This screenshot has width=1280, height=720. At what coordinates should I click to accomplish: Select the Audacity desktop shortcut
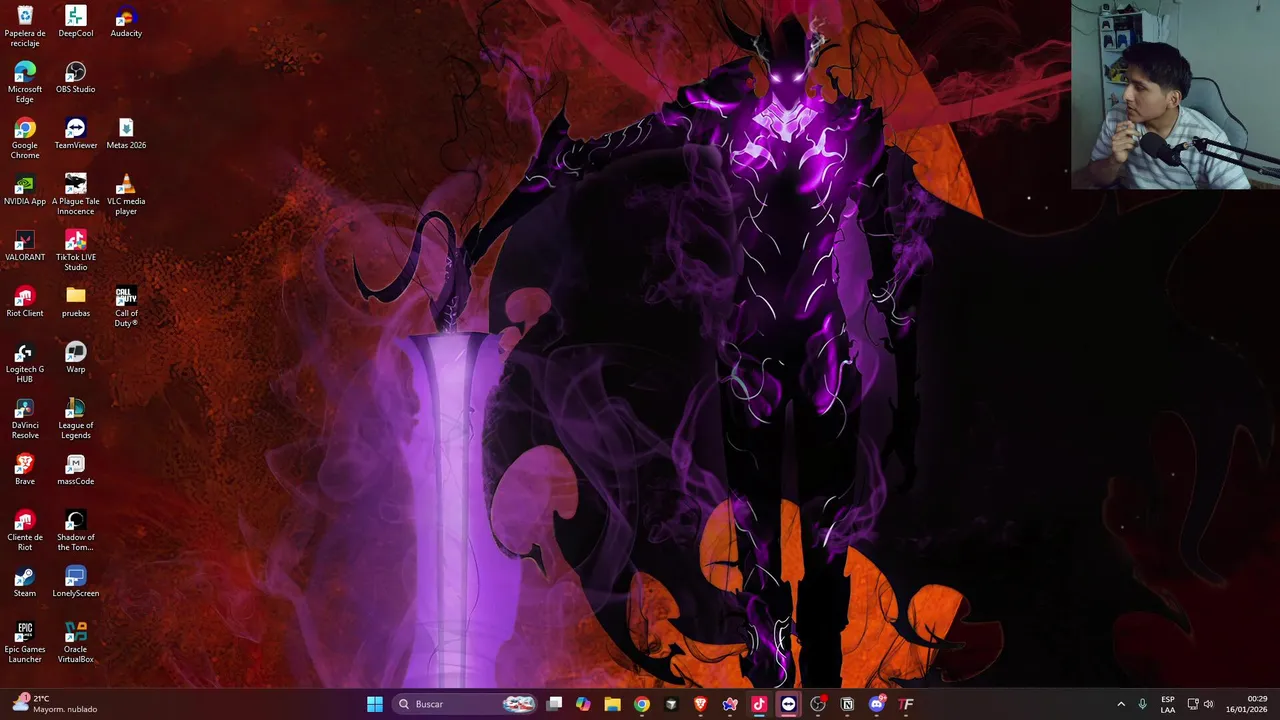coord(126,22)
